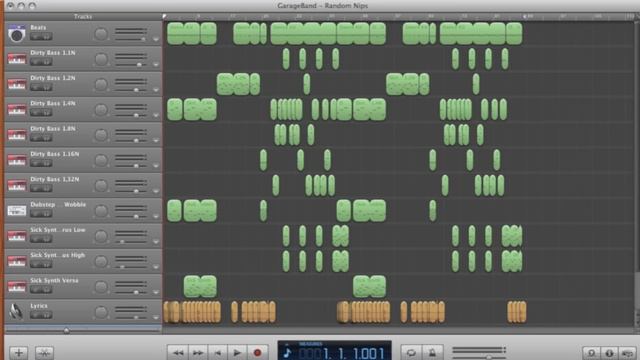Click the Sick Synth Chorus High track icon
This screenshot has width=640, height=360.
(x=17, y=261)
